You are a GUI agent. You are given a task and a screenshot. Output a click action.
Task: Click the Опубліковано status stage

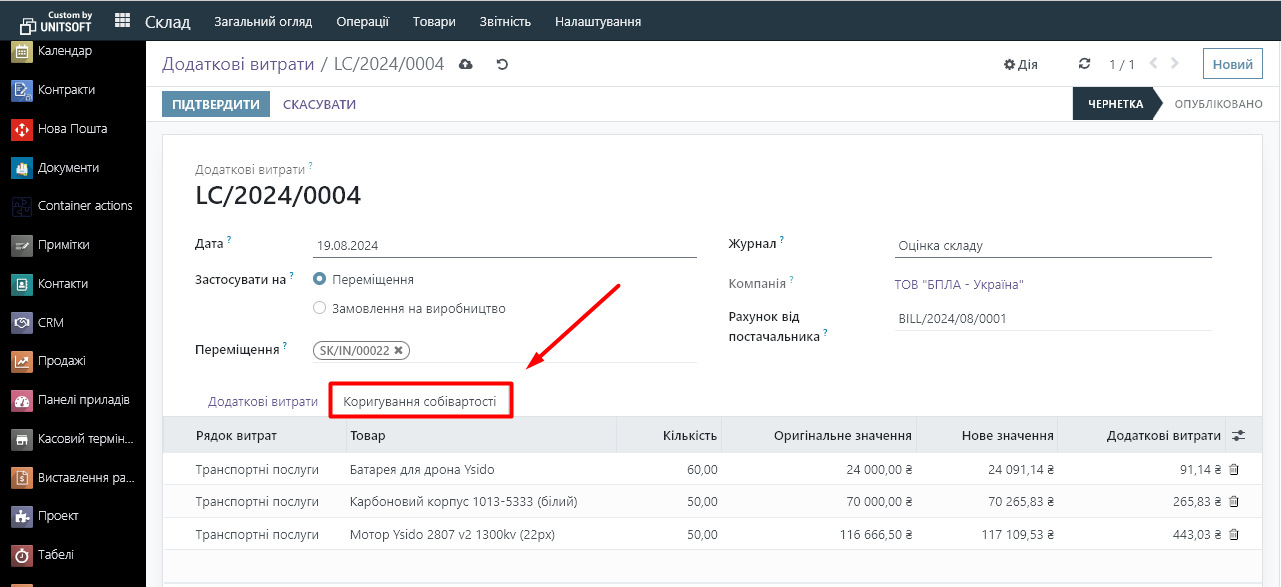click(1217, 104)
